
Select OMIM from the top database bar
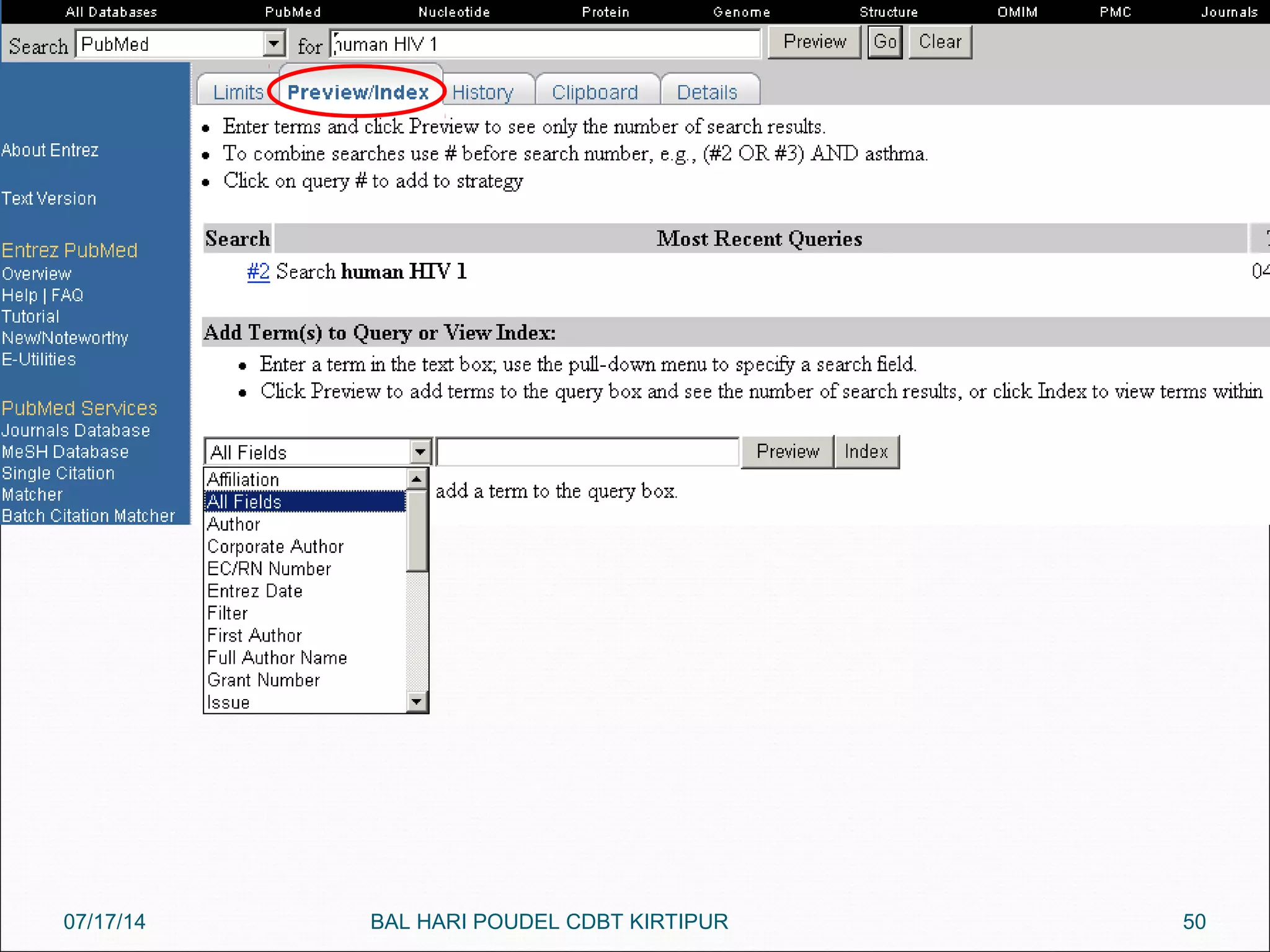[x=1017, y=12]
